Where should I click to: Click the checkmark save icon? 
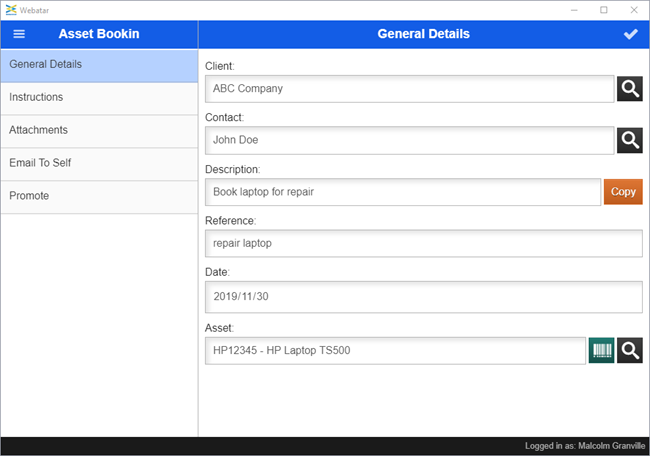[630, 34]
